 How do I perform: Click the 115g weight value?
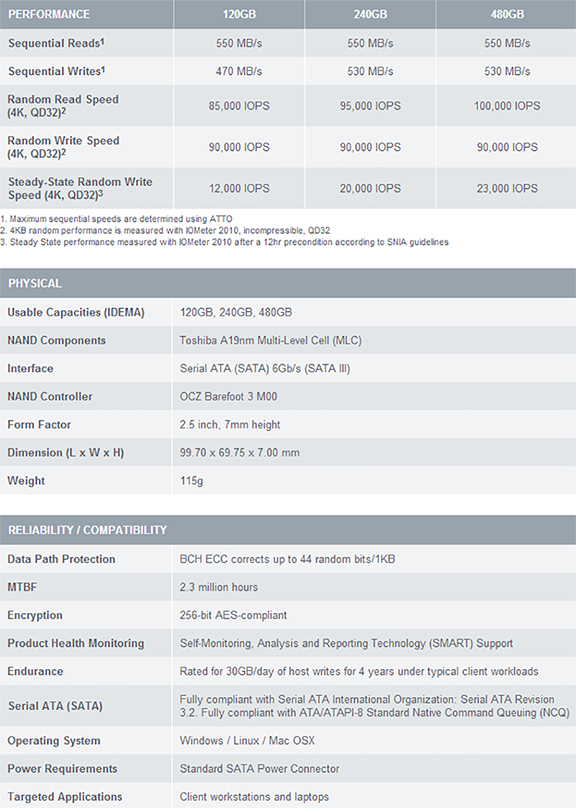(191, 481)
